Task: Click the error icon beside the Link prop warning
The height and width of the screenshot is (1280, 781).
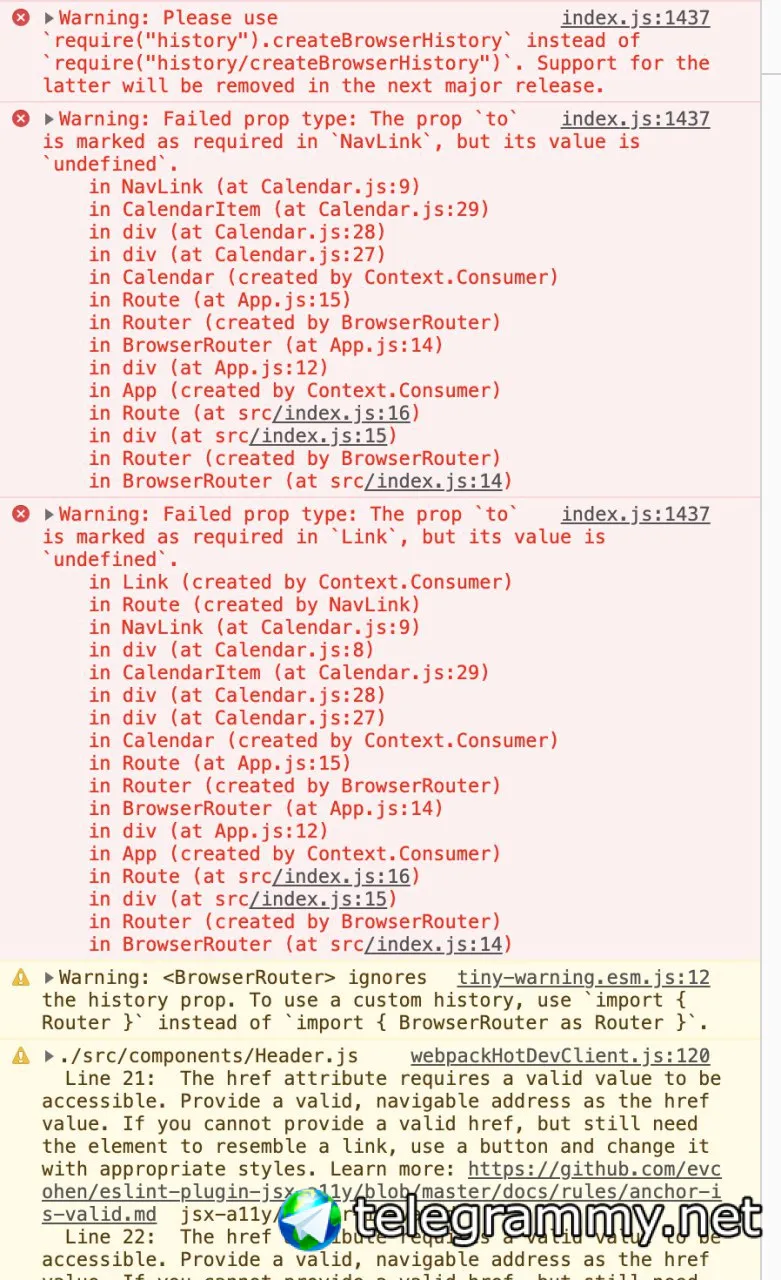Action: 20,514
